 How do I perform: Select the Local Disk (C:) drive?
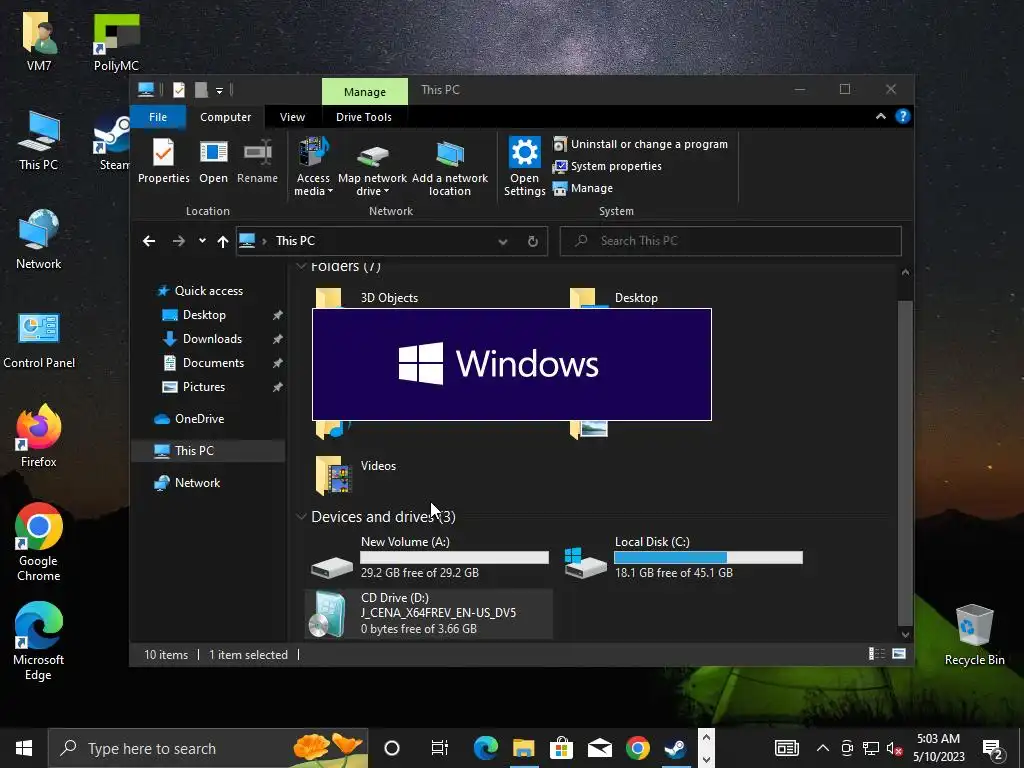pos(683,557)
